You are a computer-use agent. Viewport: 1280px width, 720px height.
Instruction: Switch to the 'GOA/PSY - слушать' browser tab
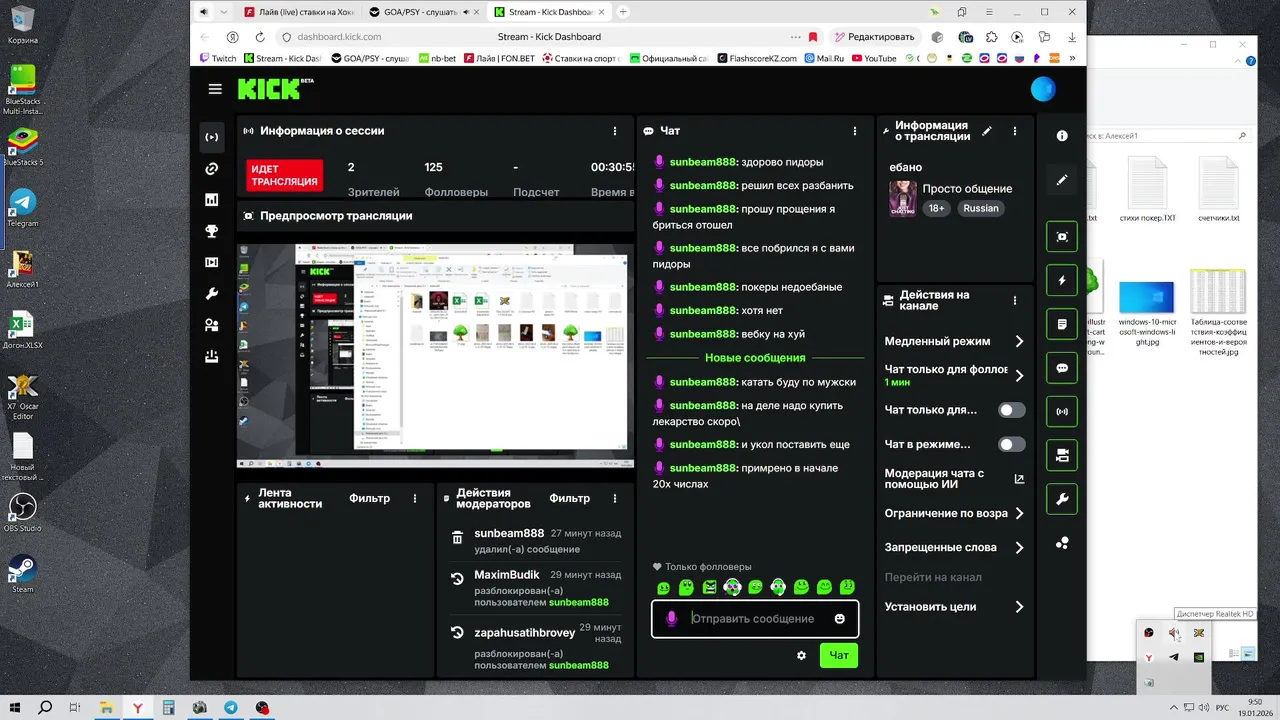pyautogui.click(x=423, y=12)
